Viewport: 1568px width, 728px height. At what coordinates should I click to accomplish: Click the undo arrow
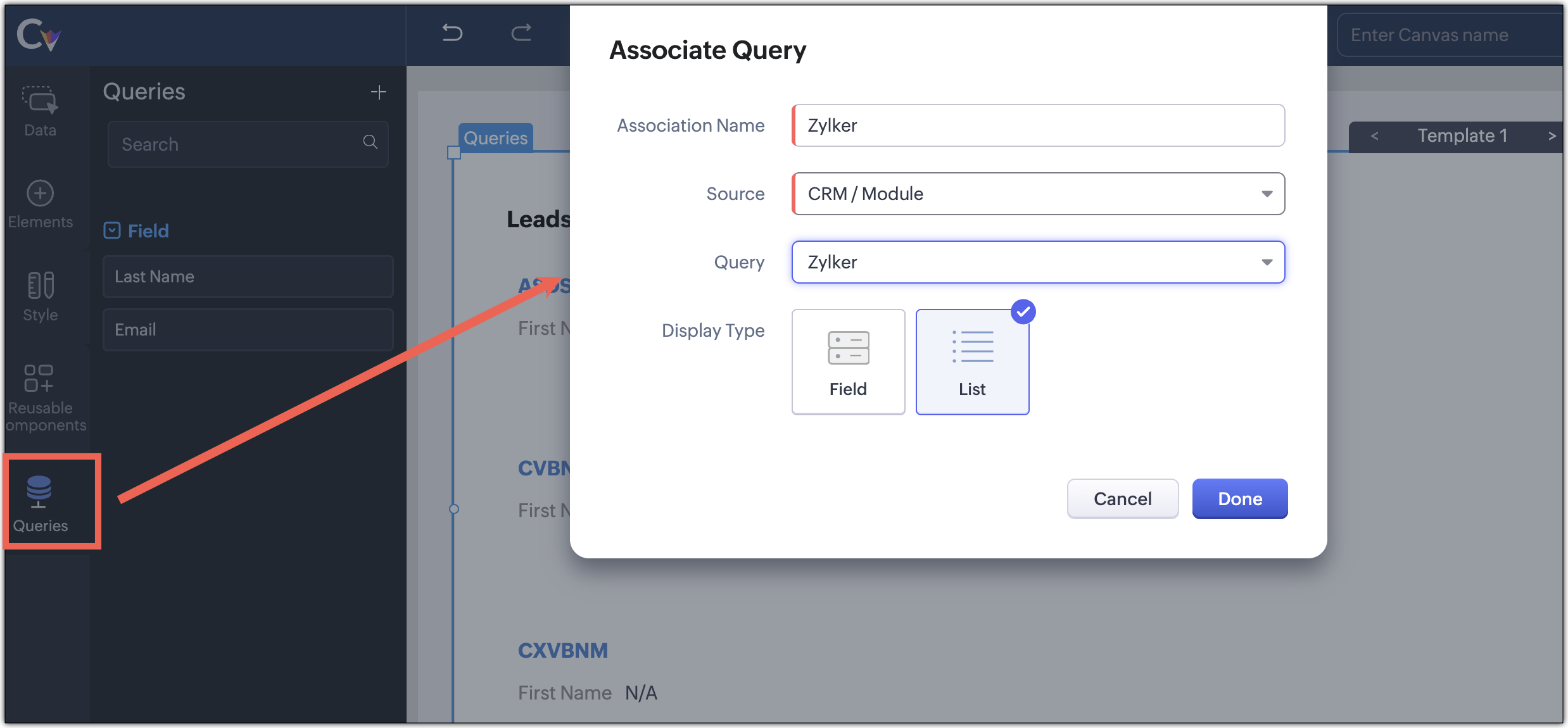click(452, 32)
